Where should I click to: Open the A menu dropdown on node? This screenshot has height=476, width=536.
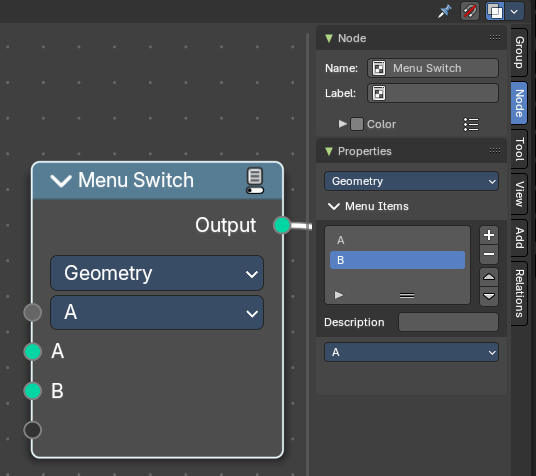click(x=157, y=313)
